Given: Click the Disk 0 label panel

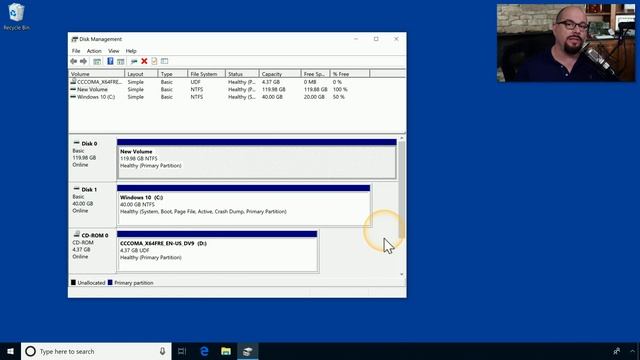Looking at the screenshot, I should click(x=92, y=159).
